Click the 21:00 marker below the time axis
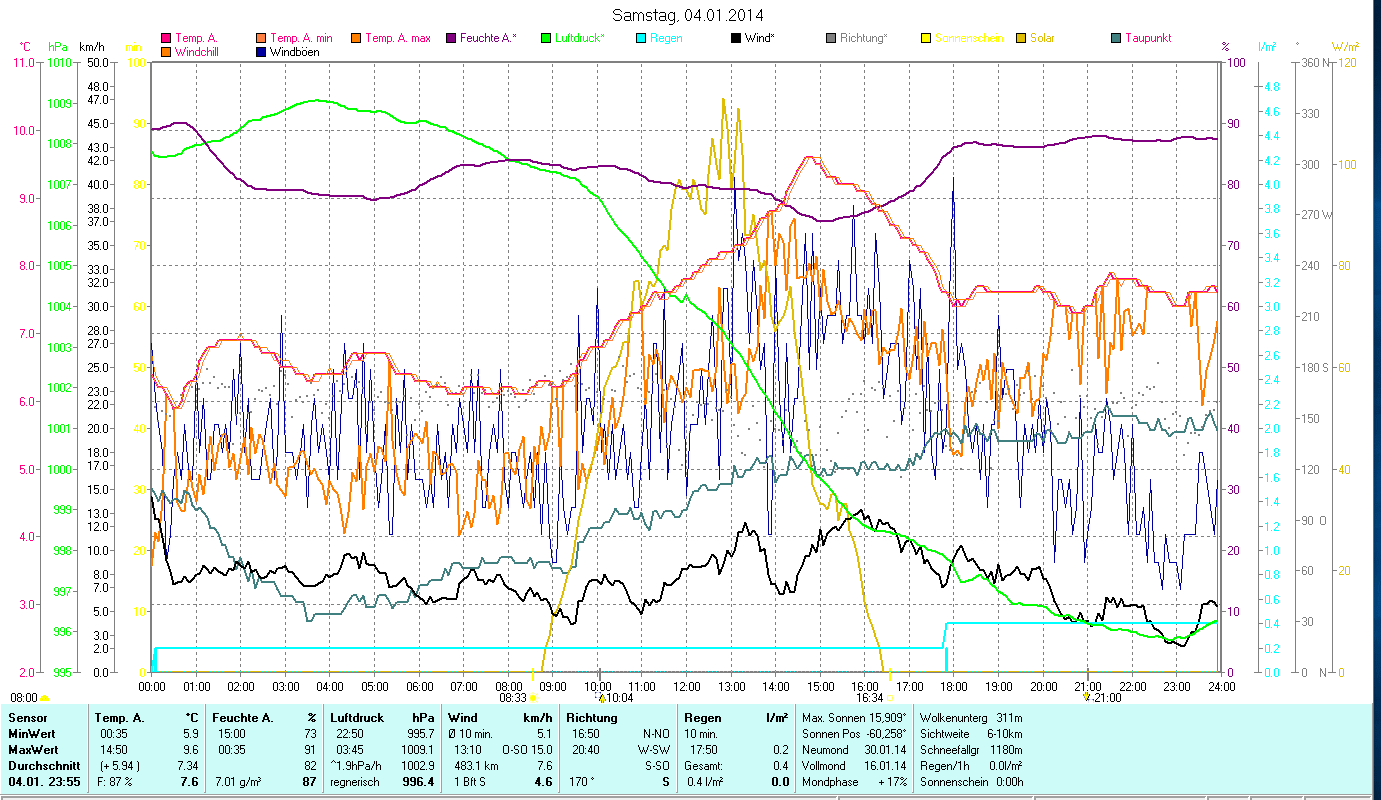 coord(1105,698)
